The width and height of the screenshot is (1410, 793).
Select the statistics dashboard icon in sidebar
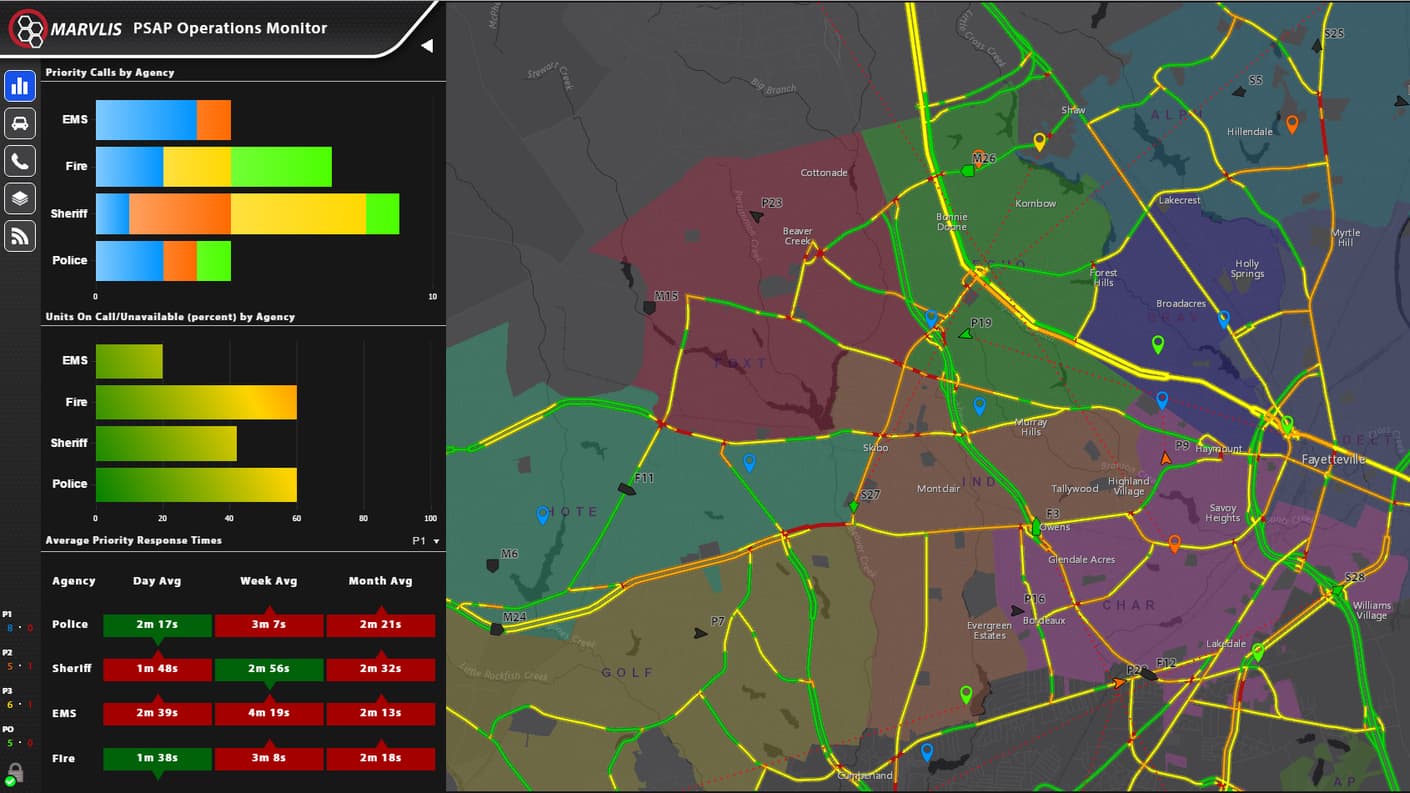20,86
